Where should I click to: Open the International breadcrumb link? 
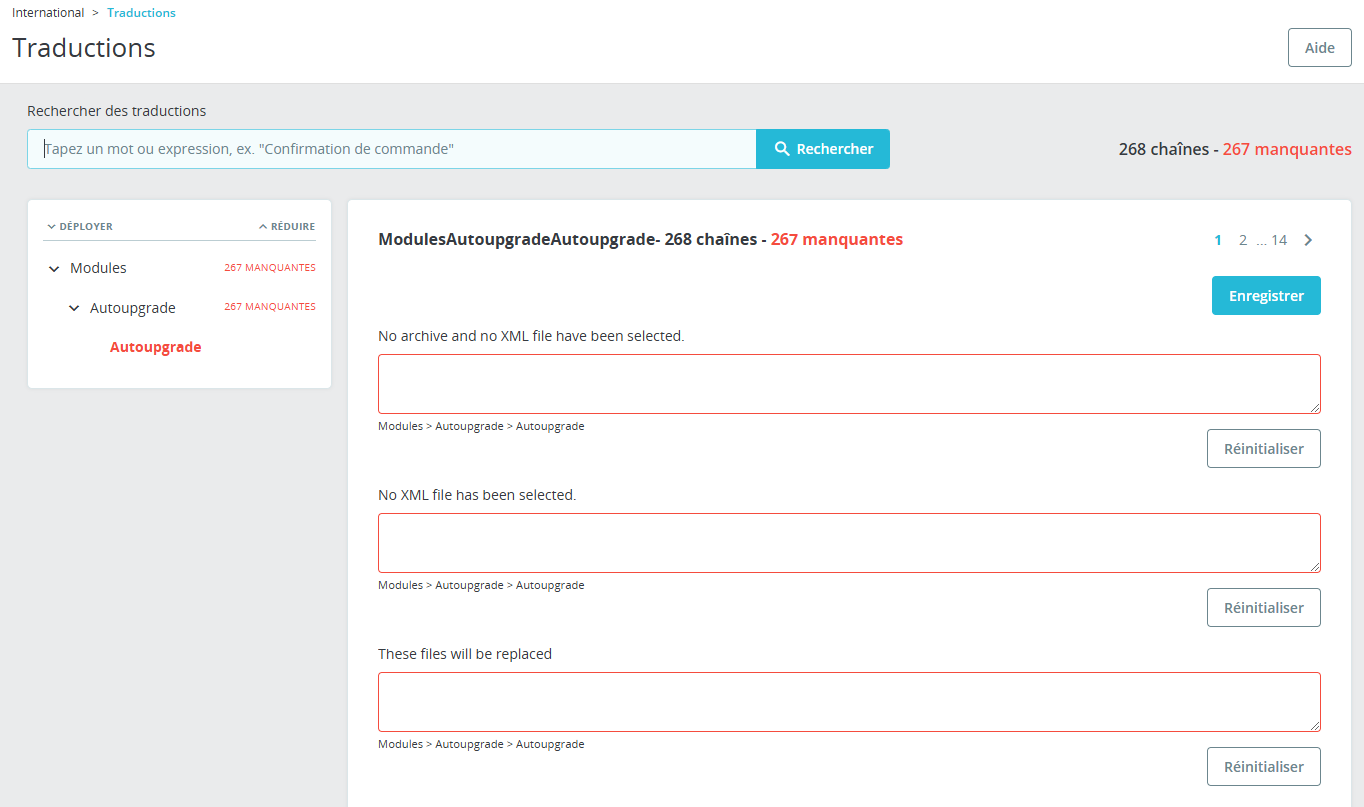pos(48,13)
